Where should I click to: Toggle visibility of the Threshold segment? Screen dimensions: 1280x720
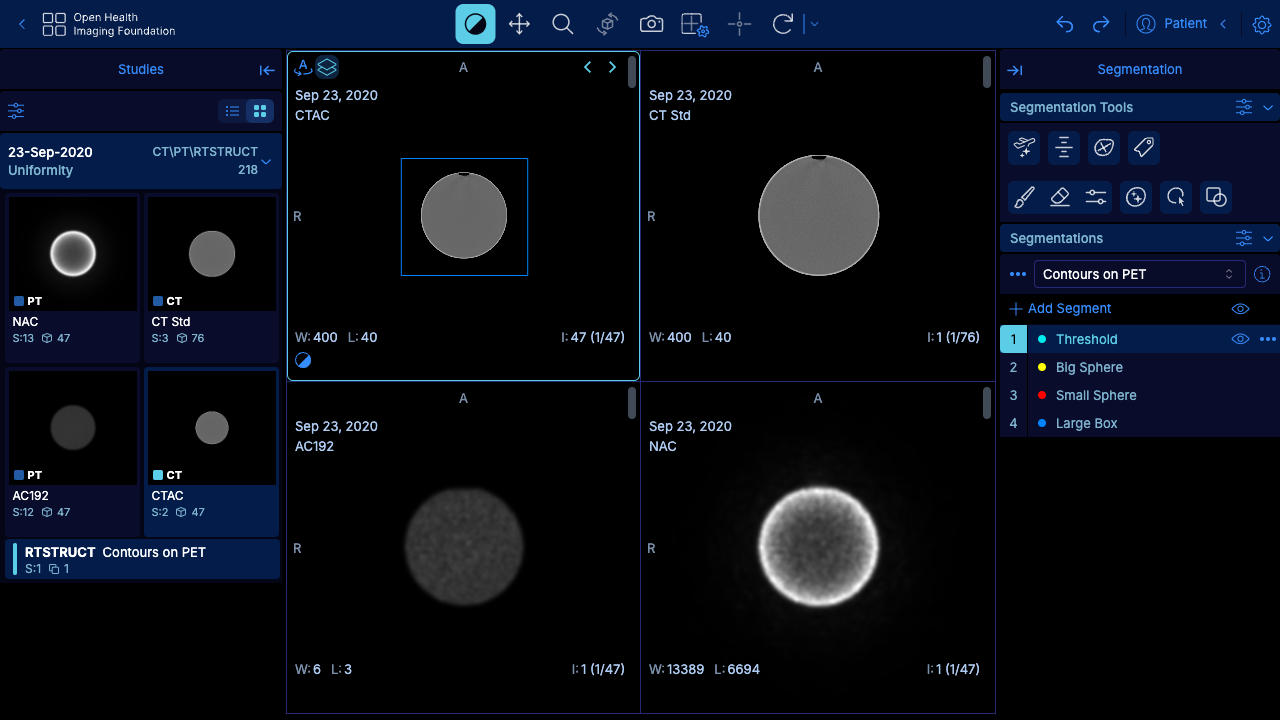click(x=1240, y=339)
